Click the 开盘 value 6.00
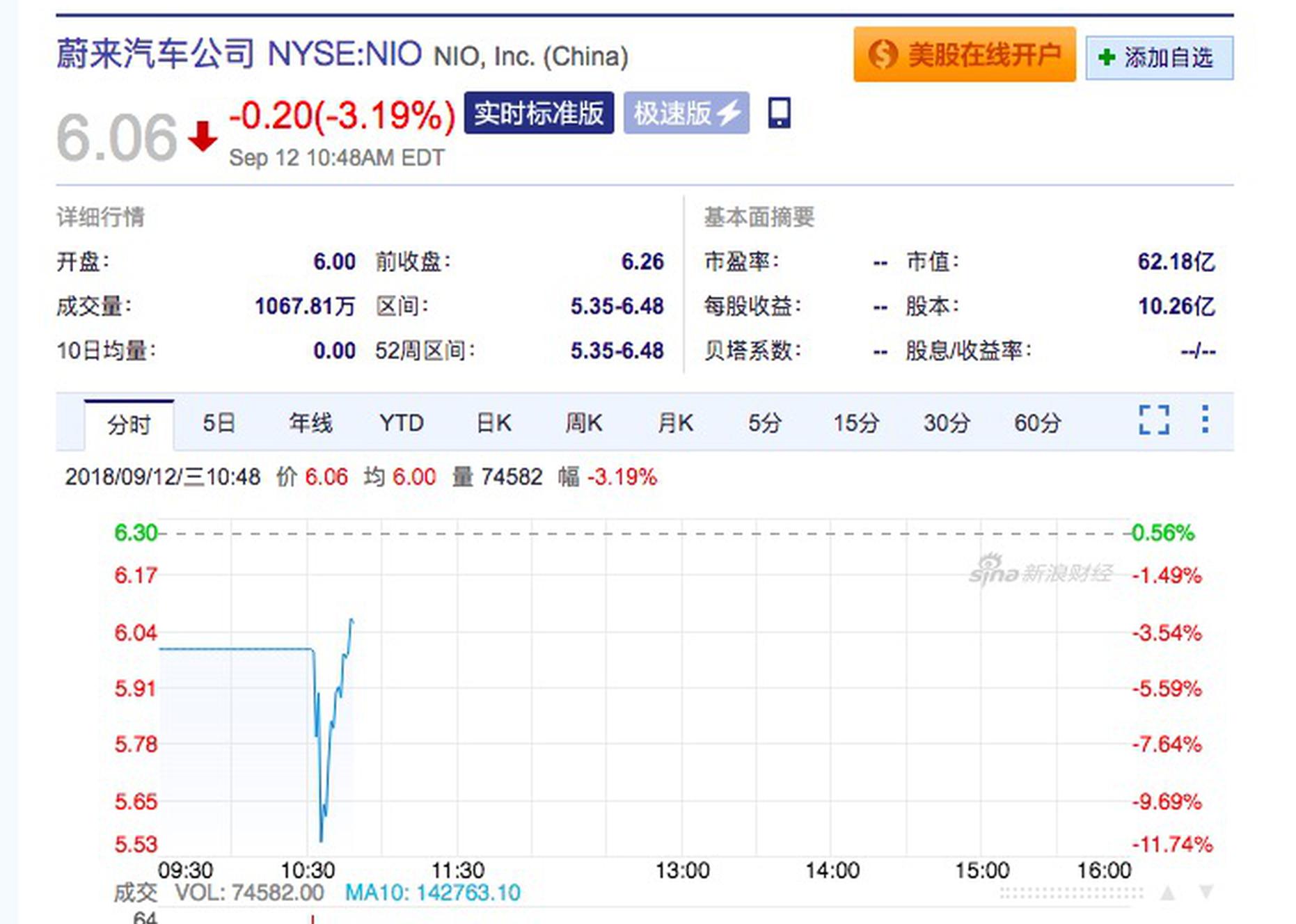Screen dimensions: 1296x924 334,262
